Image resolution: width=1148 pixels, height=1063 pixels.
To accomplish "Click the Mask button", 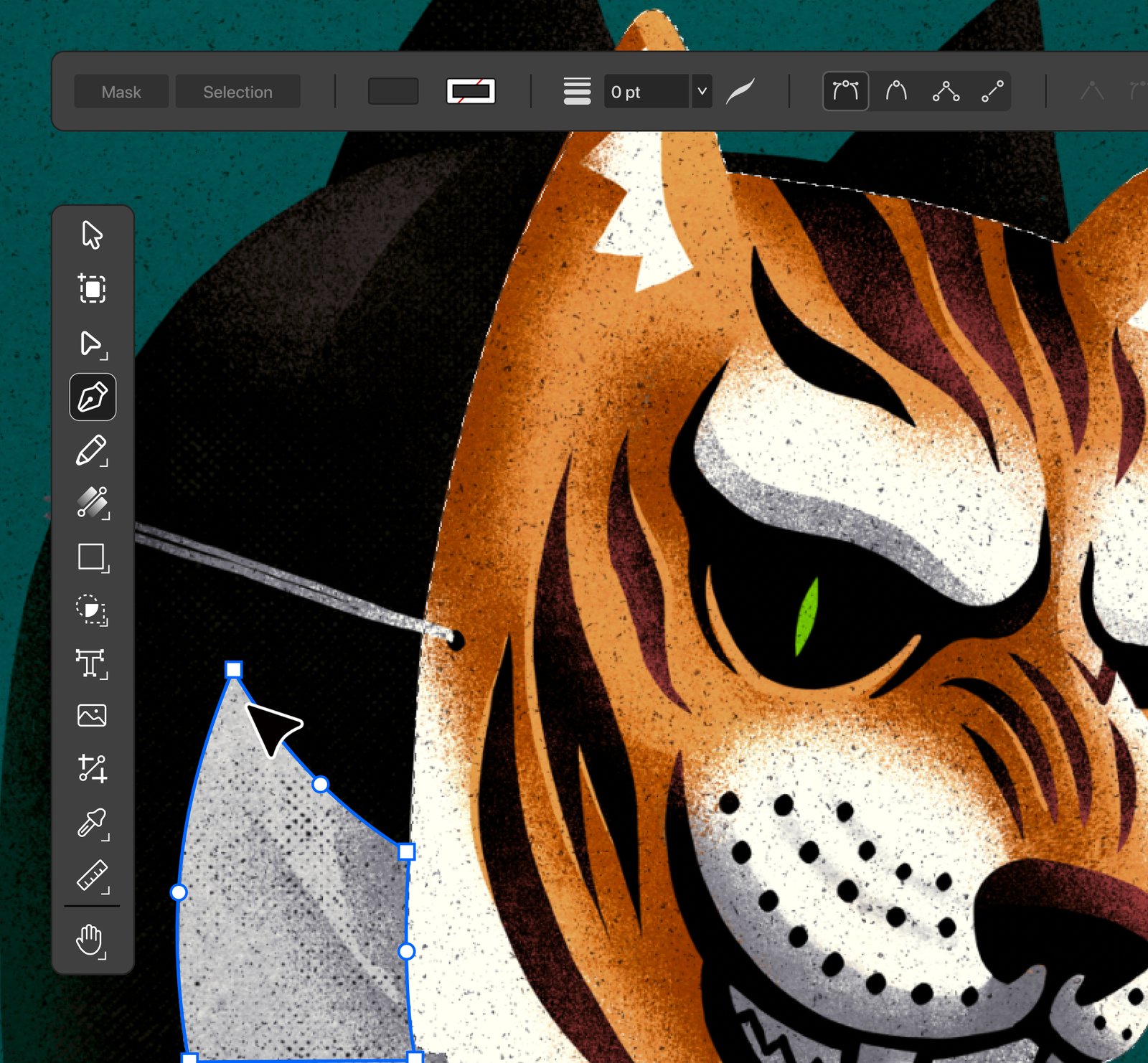I will [121, 92].
